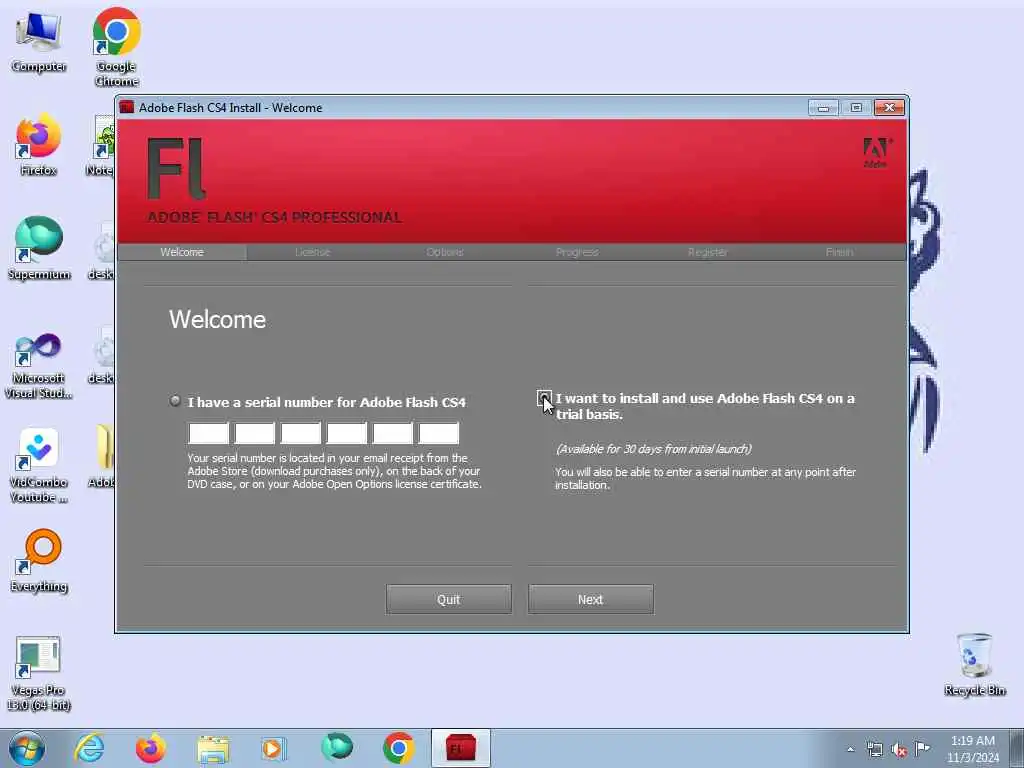The width and height of the screenshot is (1024, 768).
Task: Select the Welcome step tab
Action: tap(182, 252)
